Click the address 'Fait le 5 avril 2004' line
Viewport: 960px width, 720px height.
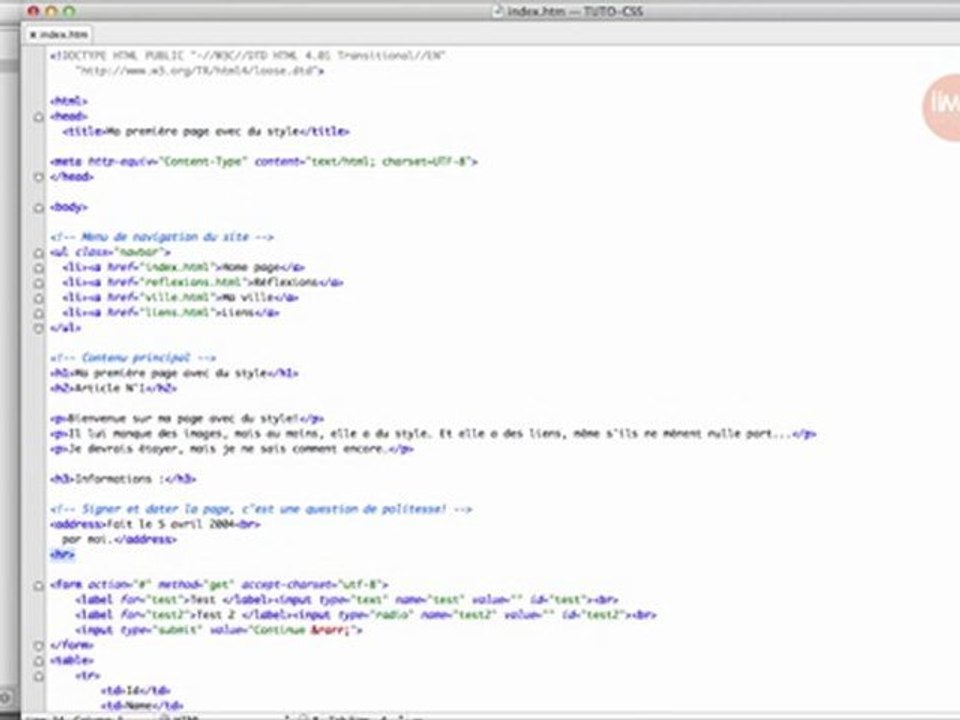tap(155, 525)
